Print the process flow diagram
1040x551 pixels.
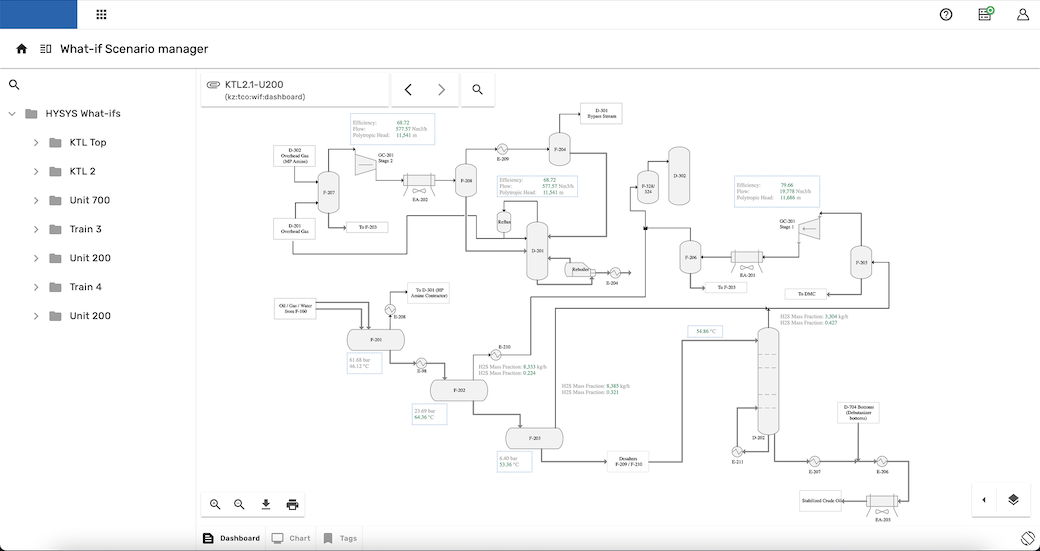tap(292, 505)
